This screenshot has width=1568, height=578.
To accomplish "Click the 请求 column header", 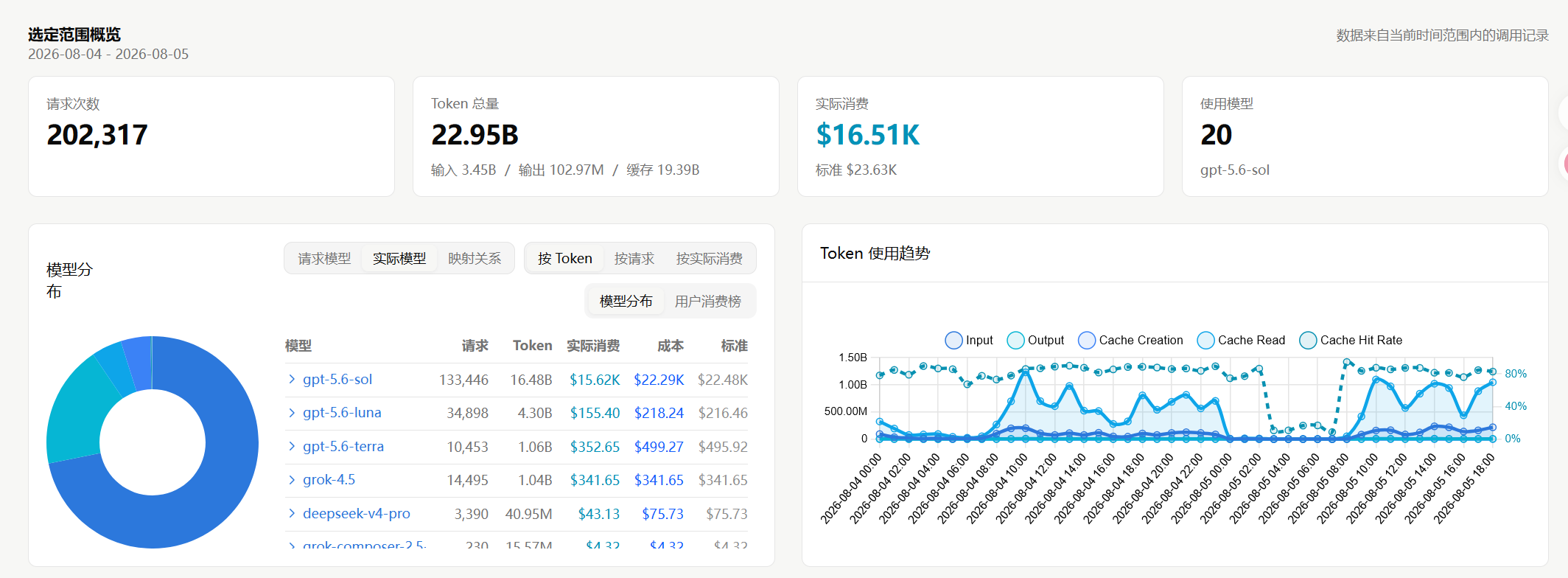I will pyautogui.click(x=475, y=346).
